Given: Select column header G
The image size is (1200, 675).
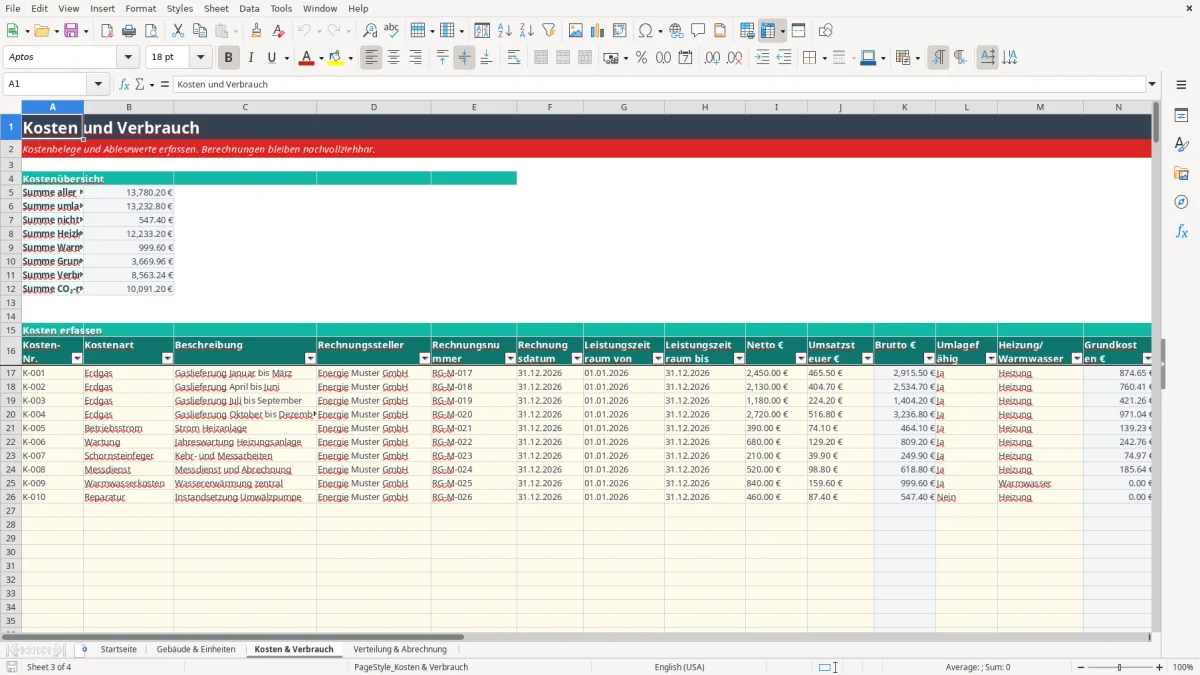Looking at the screenshot, I should 624,107.
